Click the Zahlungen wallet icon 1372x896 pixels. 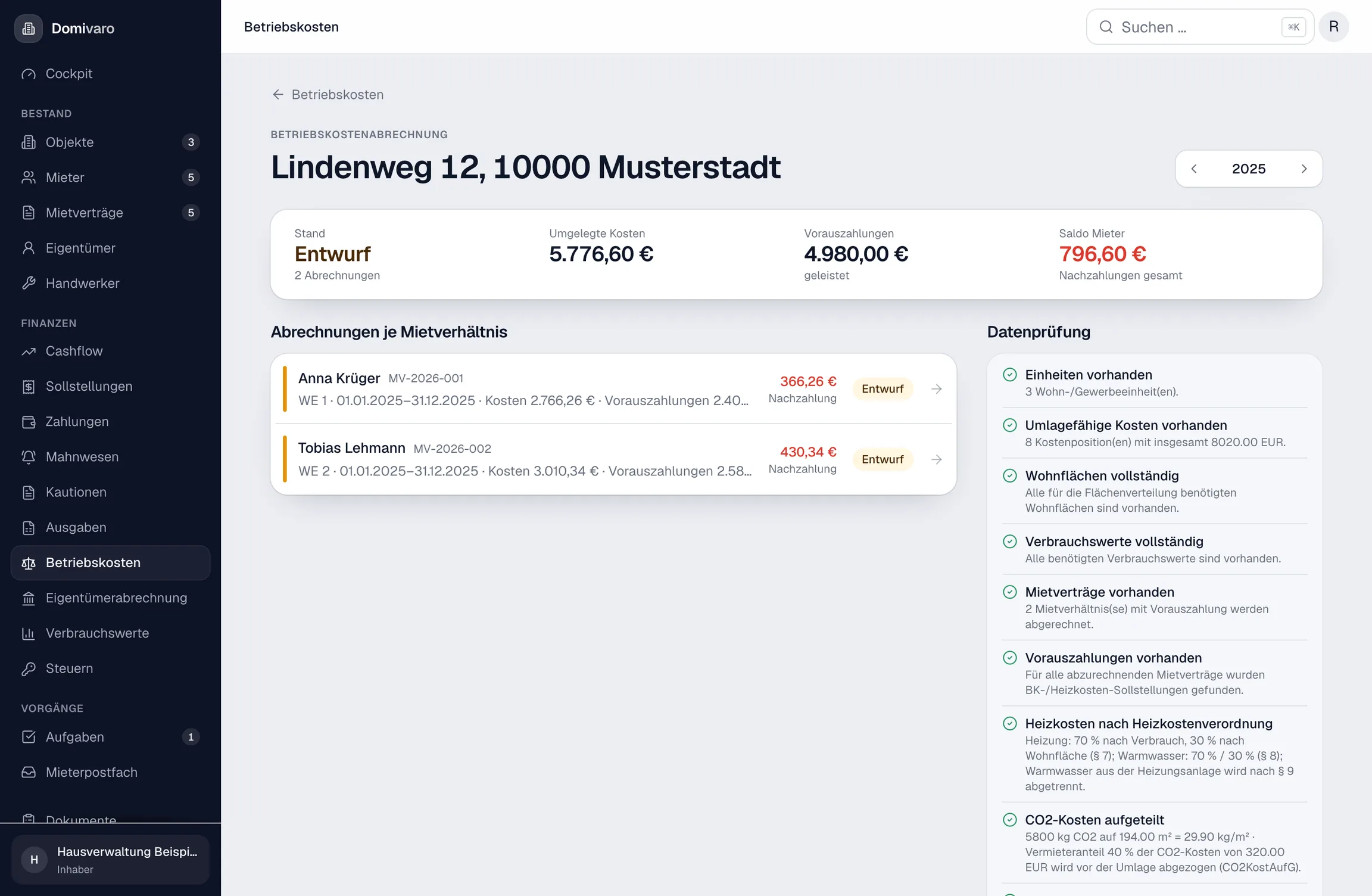point(29,422)
